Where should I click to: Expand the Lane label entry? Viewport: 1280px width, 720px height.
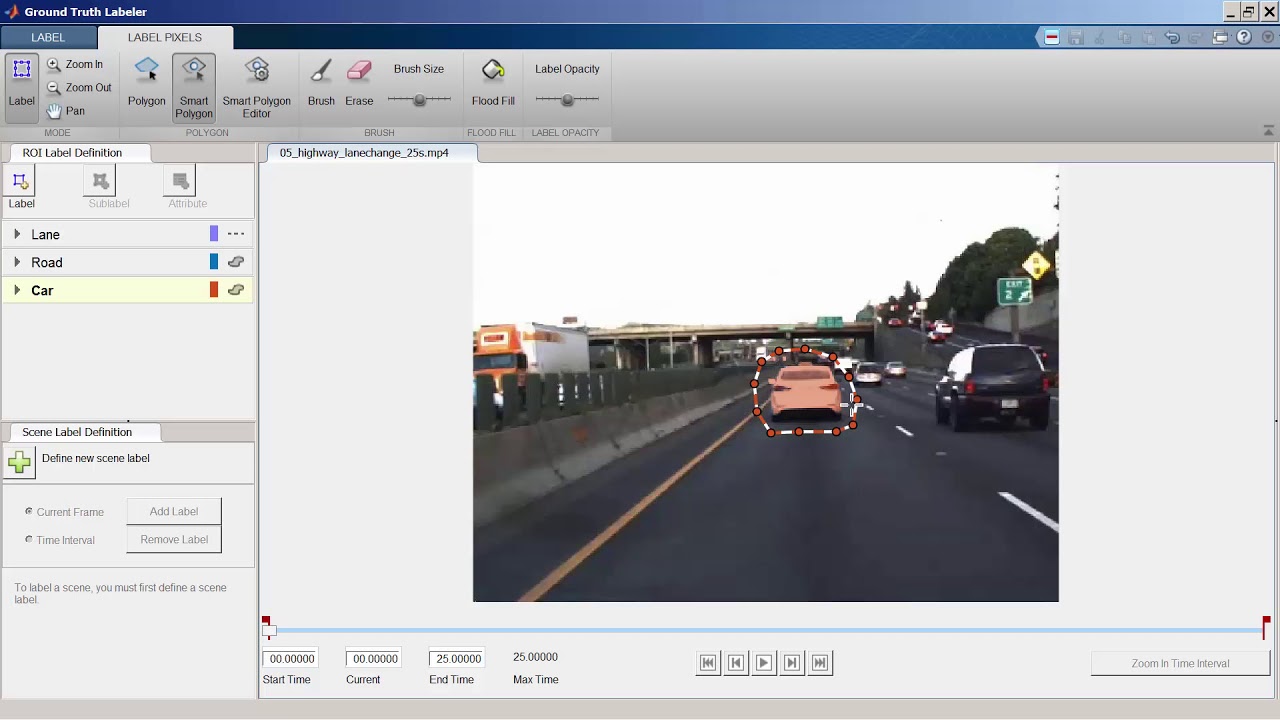pyautogui.click(x=17, y=234)
